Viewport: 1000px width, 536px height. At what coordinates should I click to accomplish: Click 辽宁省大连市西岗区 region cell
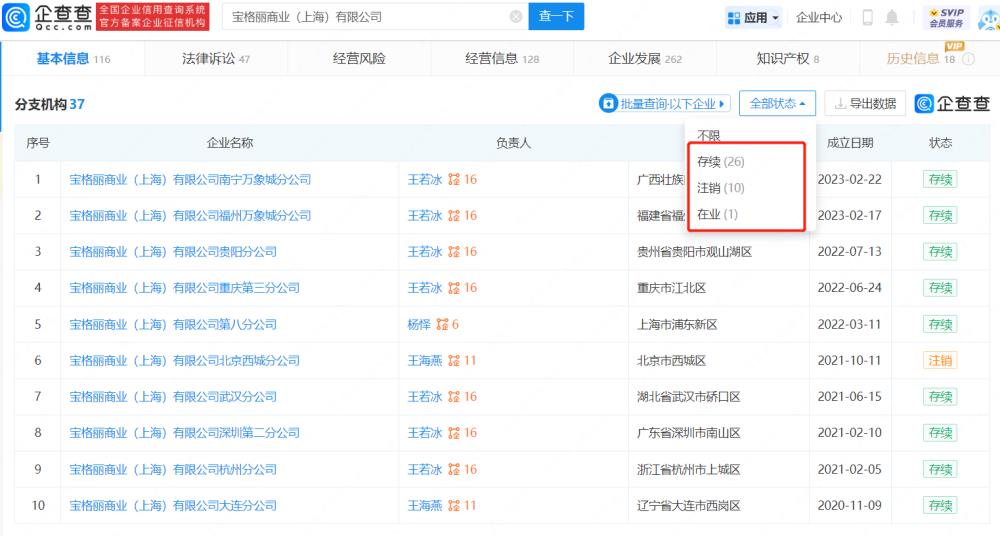[x=688, y=505]
